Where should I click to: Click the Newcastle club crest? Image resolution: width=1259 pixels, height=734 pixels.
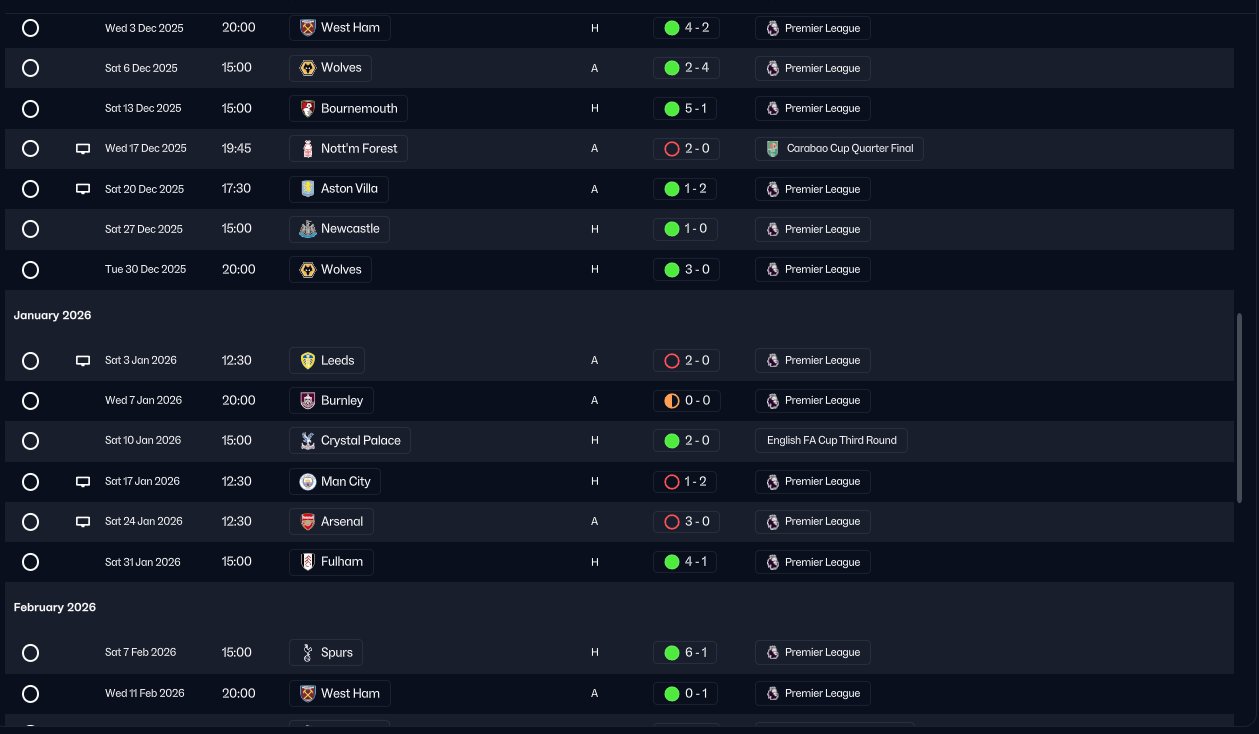coord(308,229)
